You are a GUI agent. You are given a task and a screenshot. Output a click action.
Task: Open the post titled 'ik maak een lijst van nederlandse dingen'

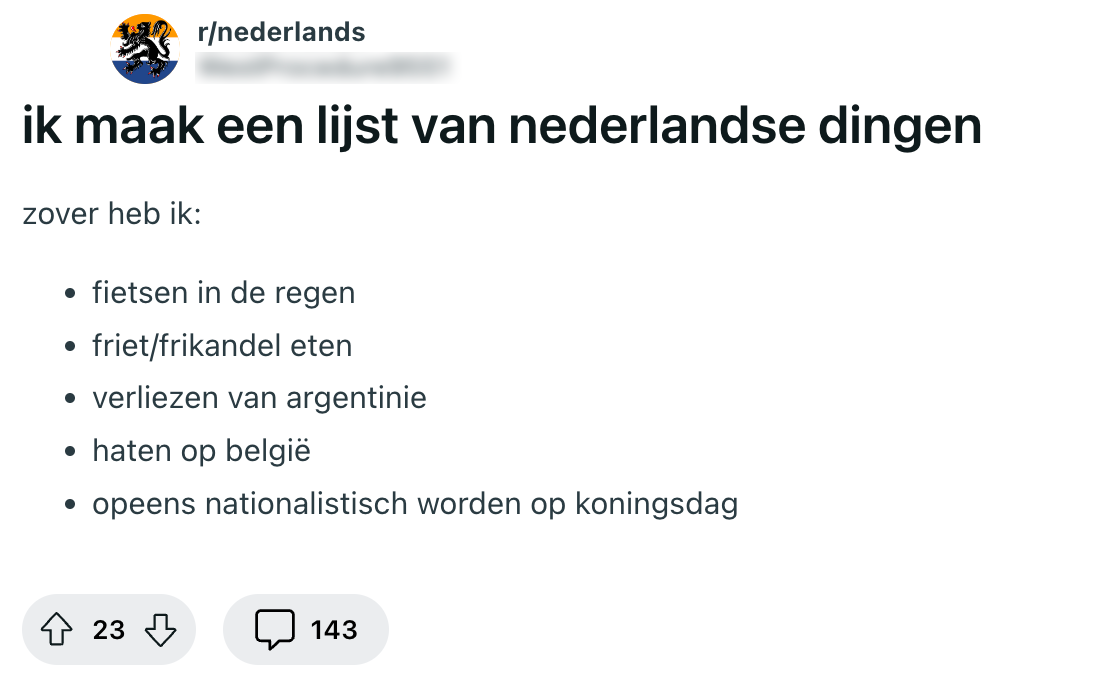(500, 126)
